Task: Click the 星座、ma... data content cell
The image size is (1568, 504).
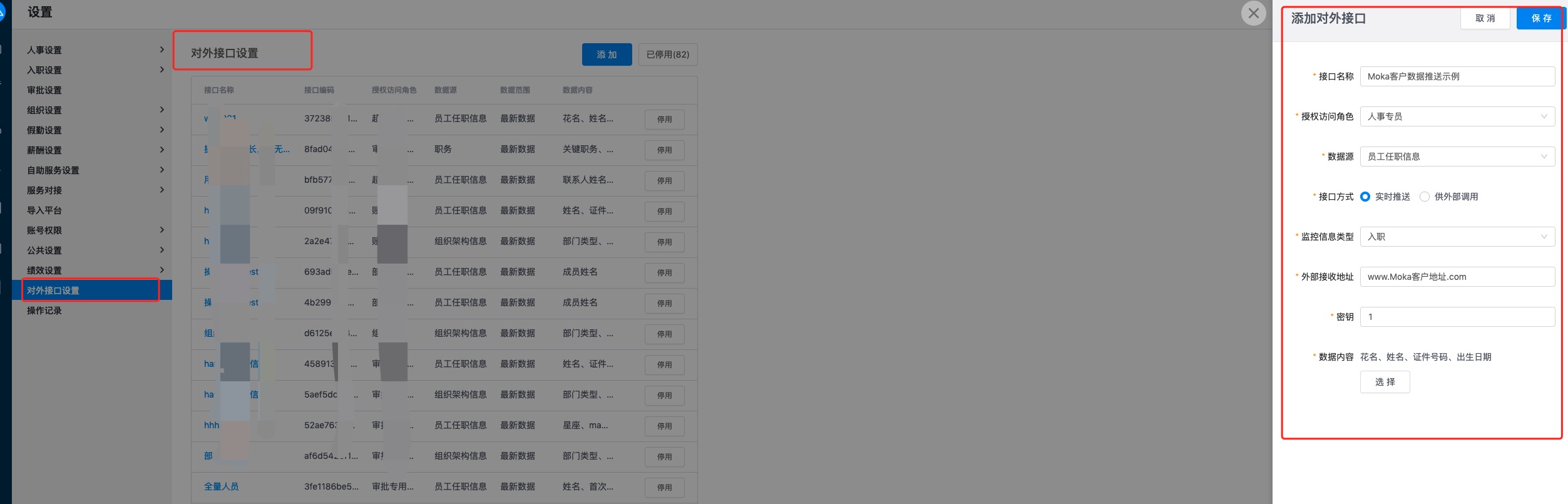Action: click(585, 425)
